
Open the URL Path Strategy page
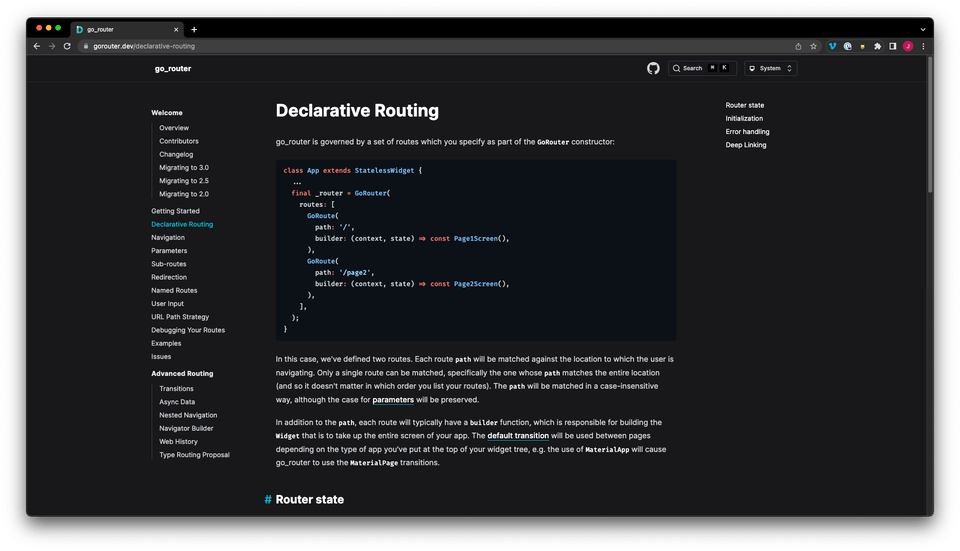coord(180,317)
